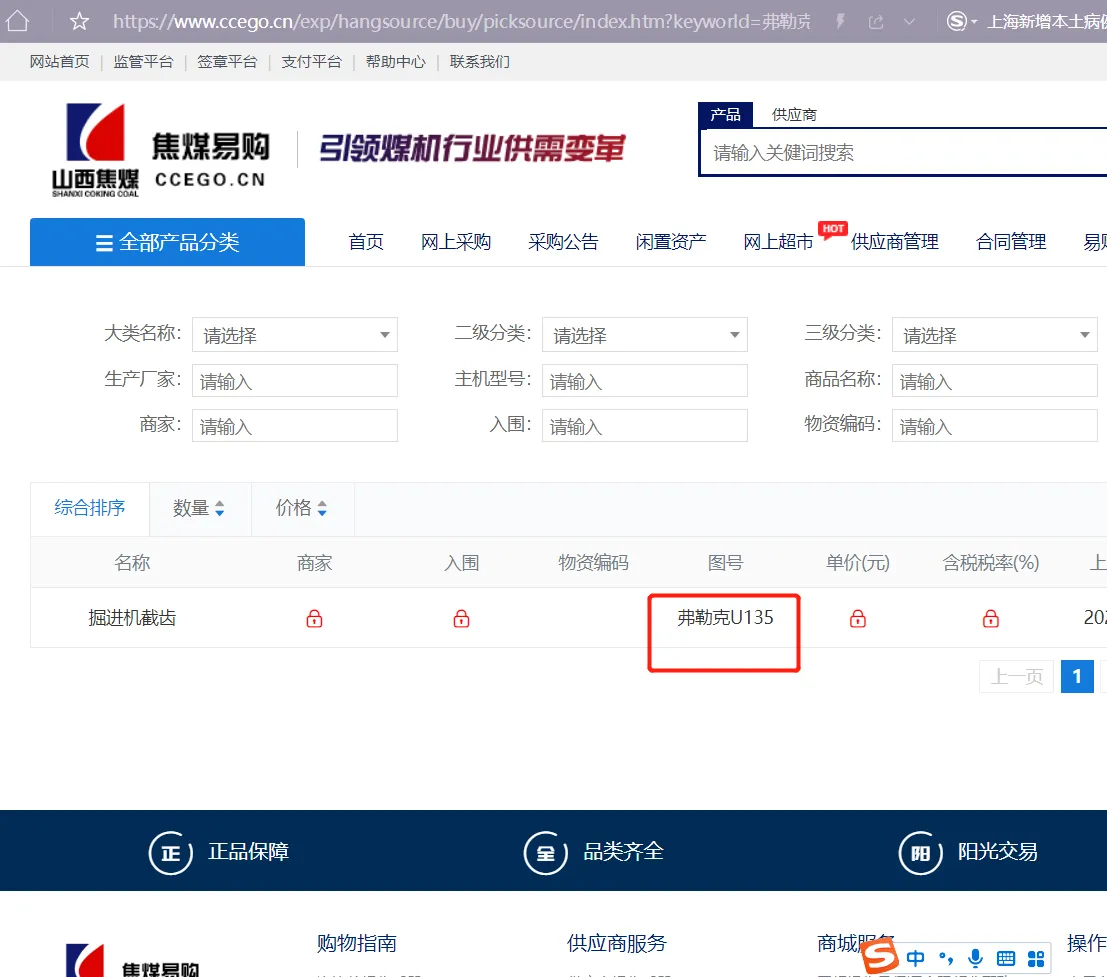The height and width of the screenshot is (977, 1107).
Task: Click the lock icon under 单价(元)
Action: coord(857,618)
